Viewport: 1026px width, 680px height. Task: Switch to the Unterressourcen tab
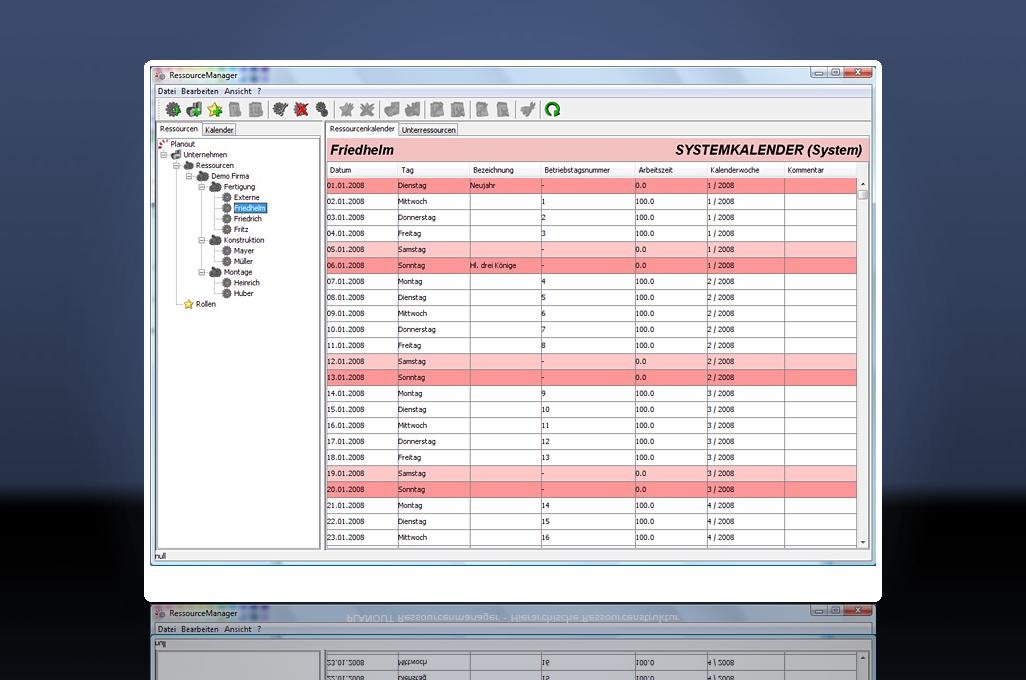pyautogui.click(x=429, y=130)
